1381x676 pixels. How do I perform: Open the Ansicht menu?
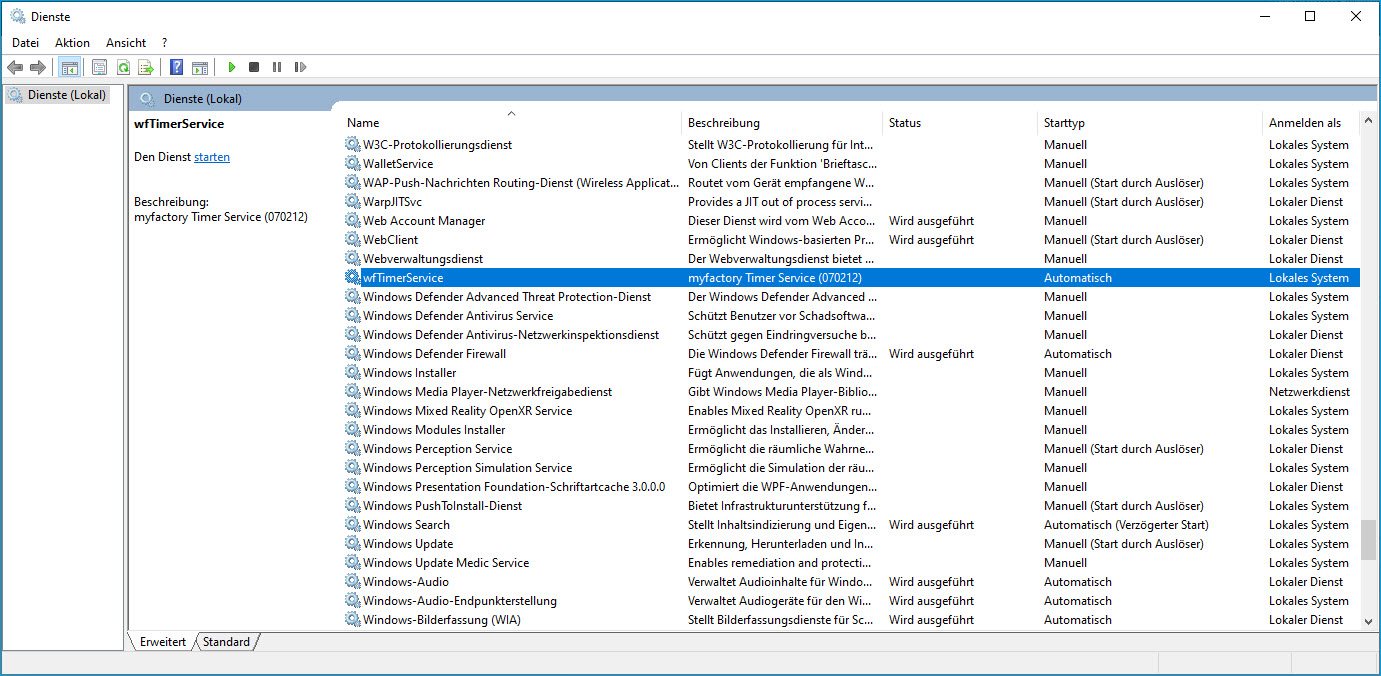click(126, 43)
